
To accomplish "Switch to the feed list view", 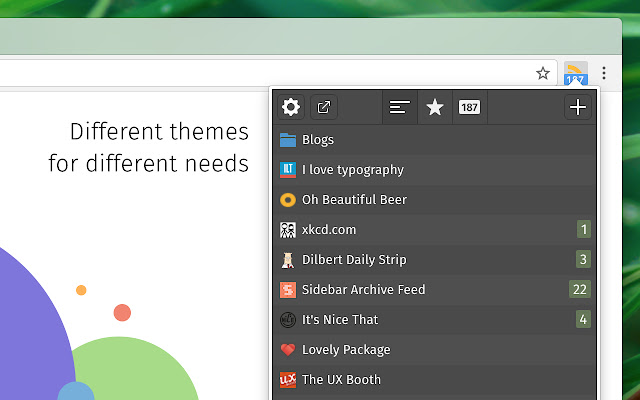I will [400, 107].
